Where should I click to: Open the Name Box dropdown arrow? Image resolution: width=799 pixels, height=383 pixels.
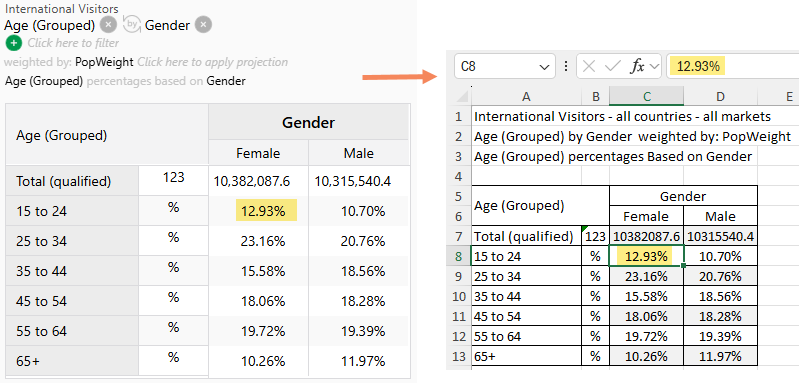(544, 67)
